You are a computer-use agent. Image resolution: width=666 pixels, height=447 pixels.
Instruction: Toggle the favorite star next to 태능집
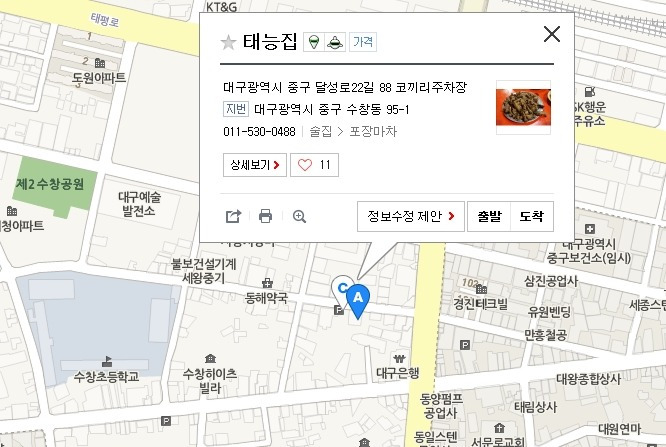click(229, 42)
